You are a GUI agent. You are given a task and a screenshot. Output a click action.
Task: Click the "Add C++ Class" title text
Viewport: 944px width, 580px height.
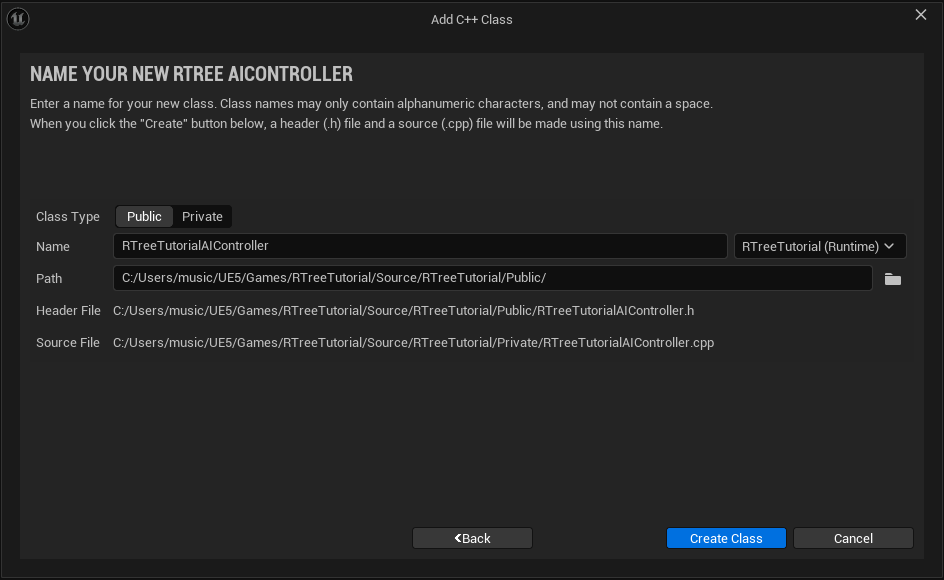coord(471,19)
